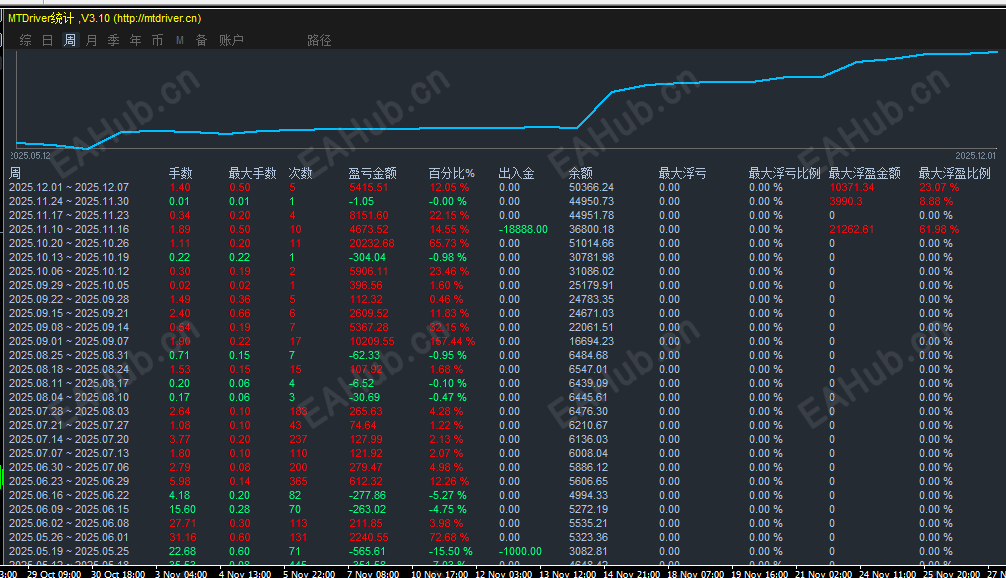Open the 账户 account tab
Image resolution: width=1006 pixels, height=578 pixels.
(231, 40)
